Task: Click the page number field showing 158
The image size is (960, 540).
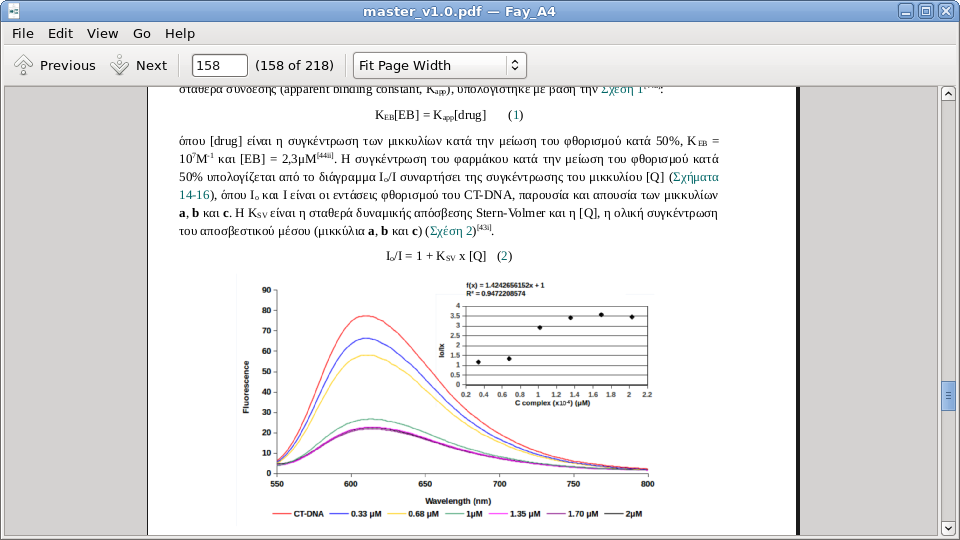Action: coord(219,66)
